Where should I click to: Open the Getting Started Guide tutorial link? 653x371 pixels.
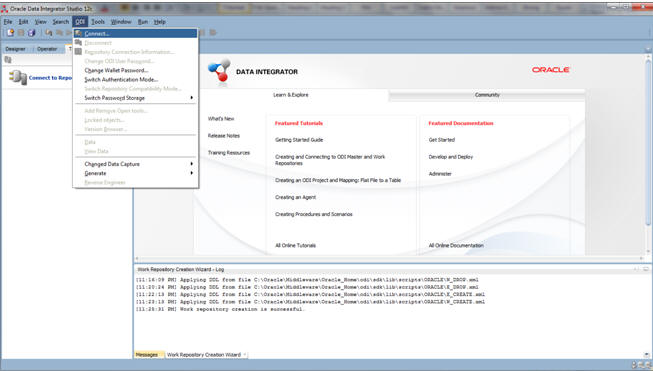click(299, 140)
